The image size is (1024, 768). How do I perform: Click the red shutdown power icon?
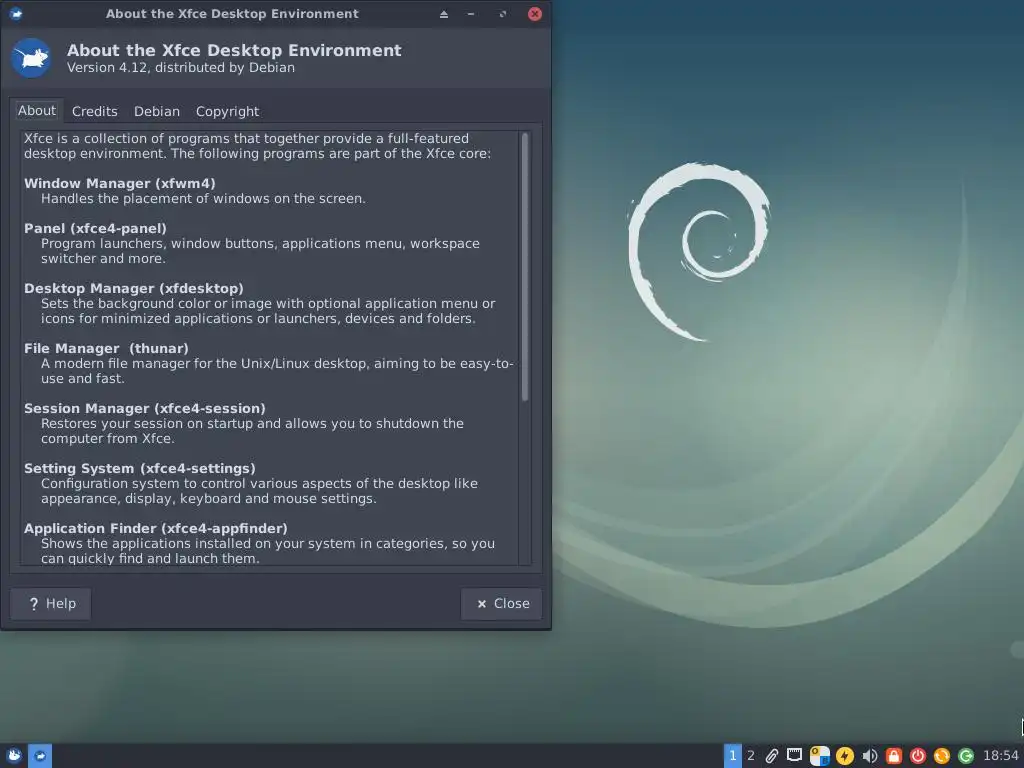click(x=918, y=756)
